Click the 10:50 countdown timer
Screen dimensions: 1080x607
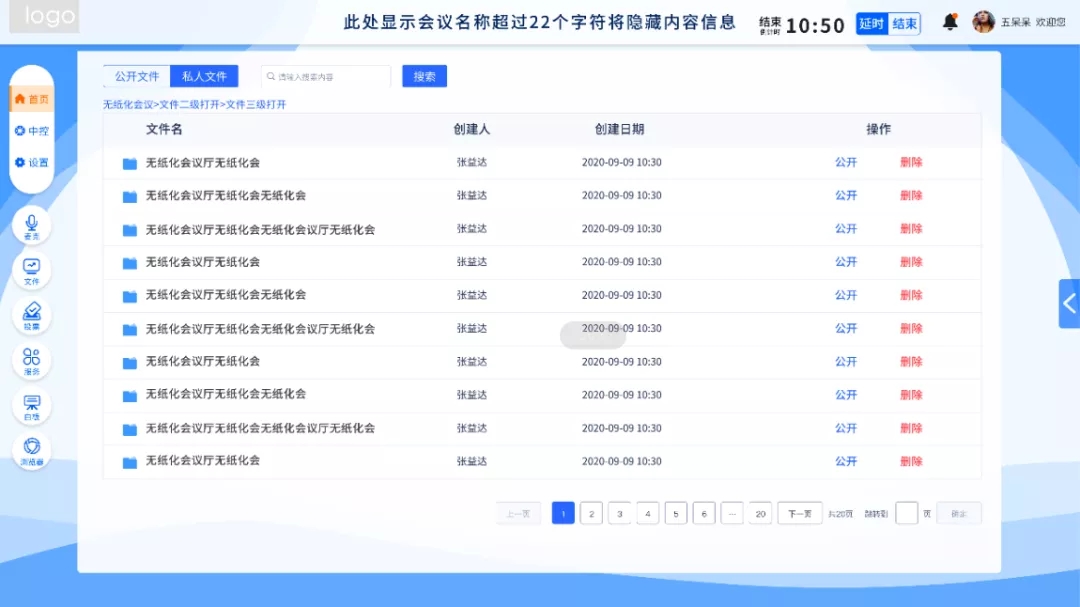coord(815,25)
